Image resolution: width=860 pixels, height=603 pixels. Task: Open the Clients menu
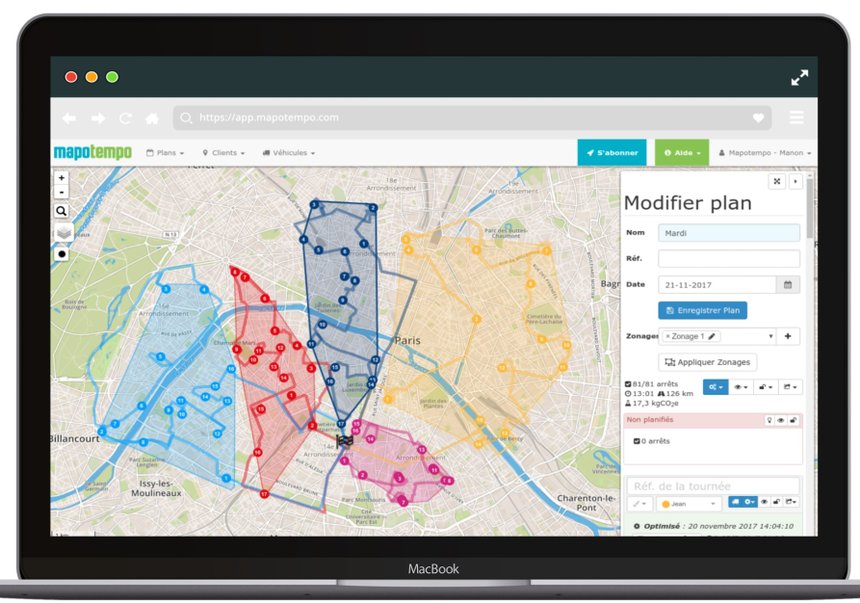[224, 153]
